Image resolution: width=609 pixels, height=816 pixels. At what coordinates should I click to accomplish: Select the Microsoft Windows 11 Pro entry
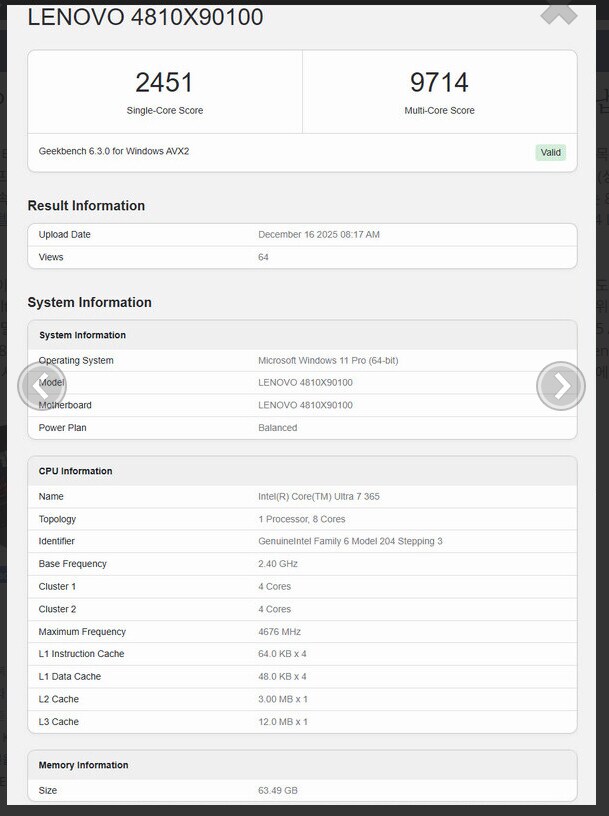coord(328,360)
